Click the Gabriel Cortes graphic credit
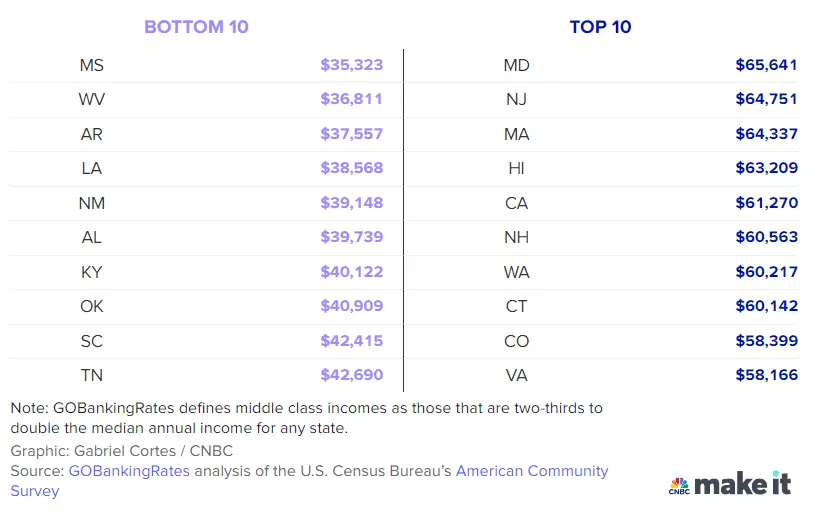The width and height of the screenshot is (817, 521). coord(121,451)
